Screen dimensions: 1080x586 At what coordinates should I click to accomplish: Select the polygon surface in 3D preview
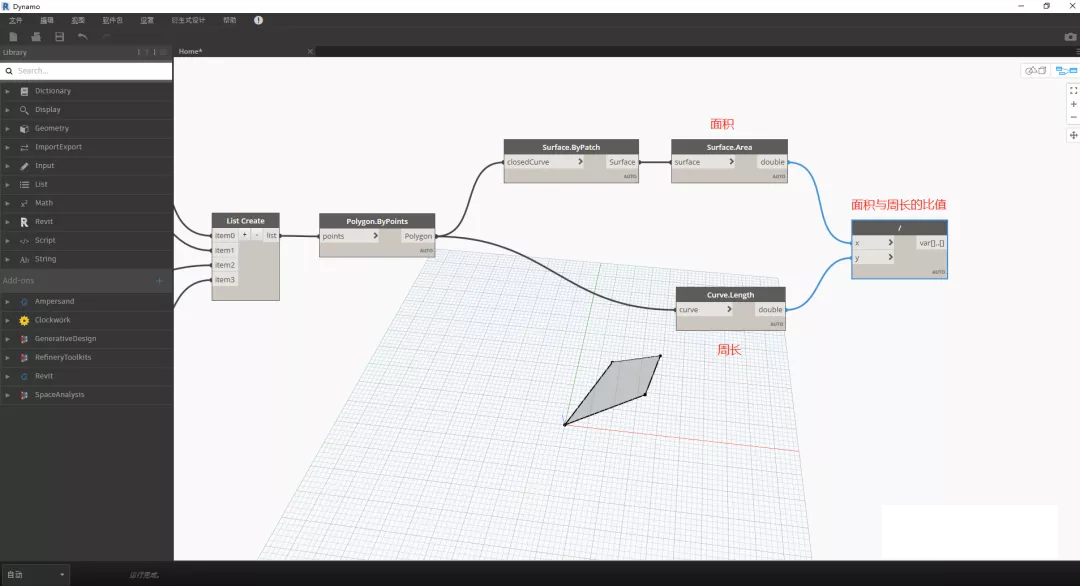click(x=615, y=388)
